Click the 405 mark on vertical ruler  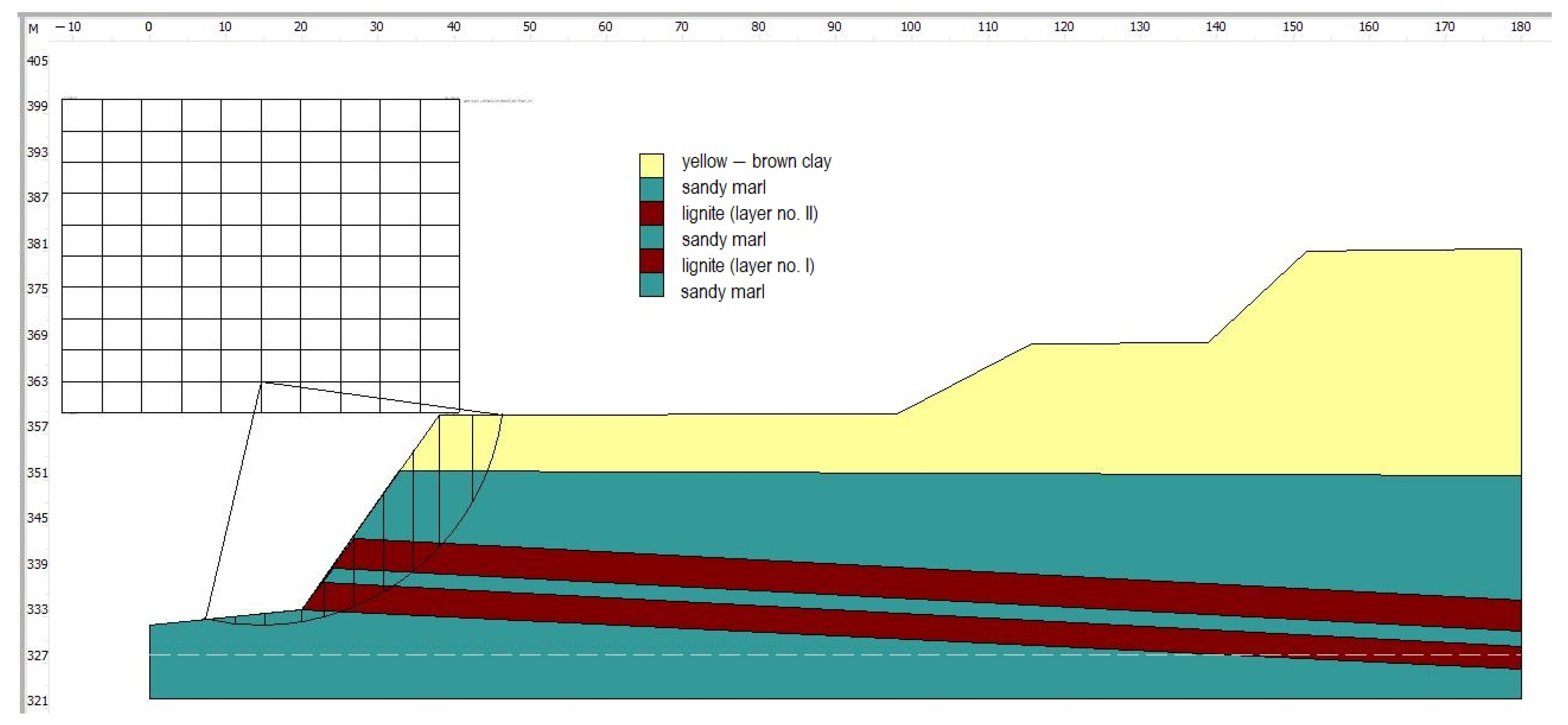(x=37, y=61)
